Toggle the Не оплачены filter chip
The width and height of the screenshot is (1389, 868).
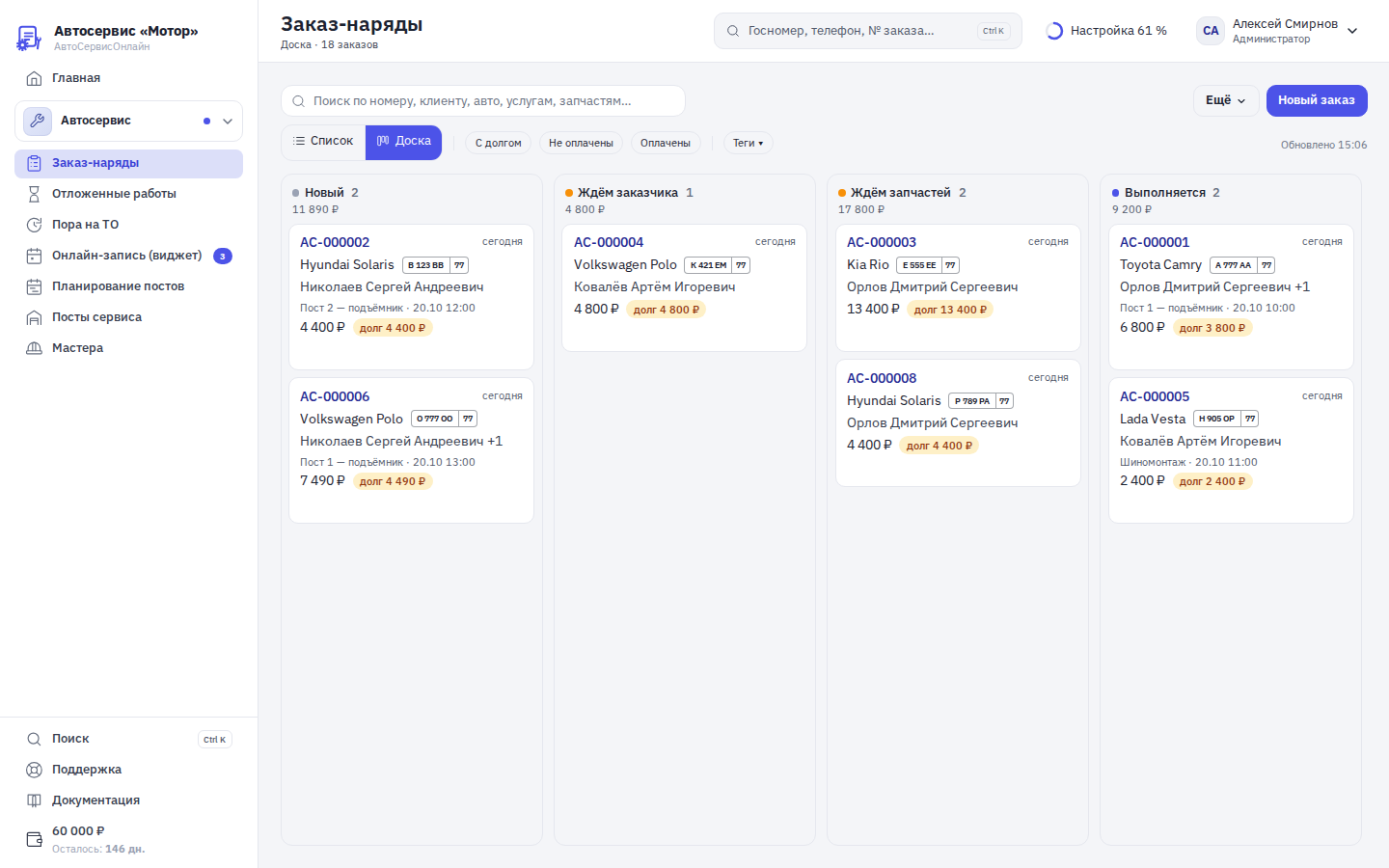581,143
